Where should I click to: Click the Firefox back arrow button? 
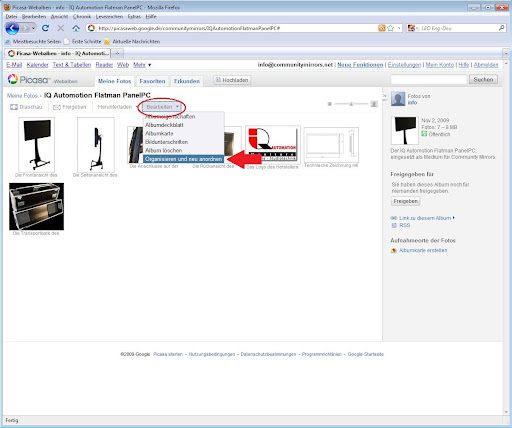coord(12,28)
